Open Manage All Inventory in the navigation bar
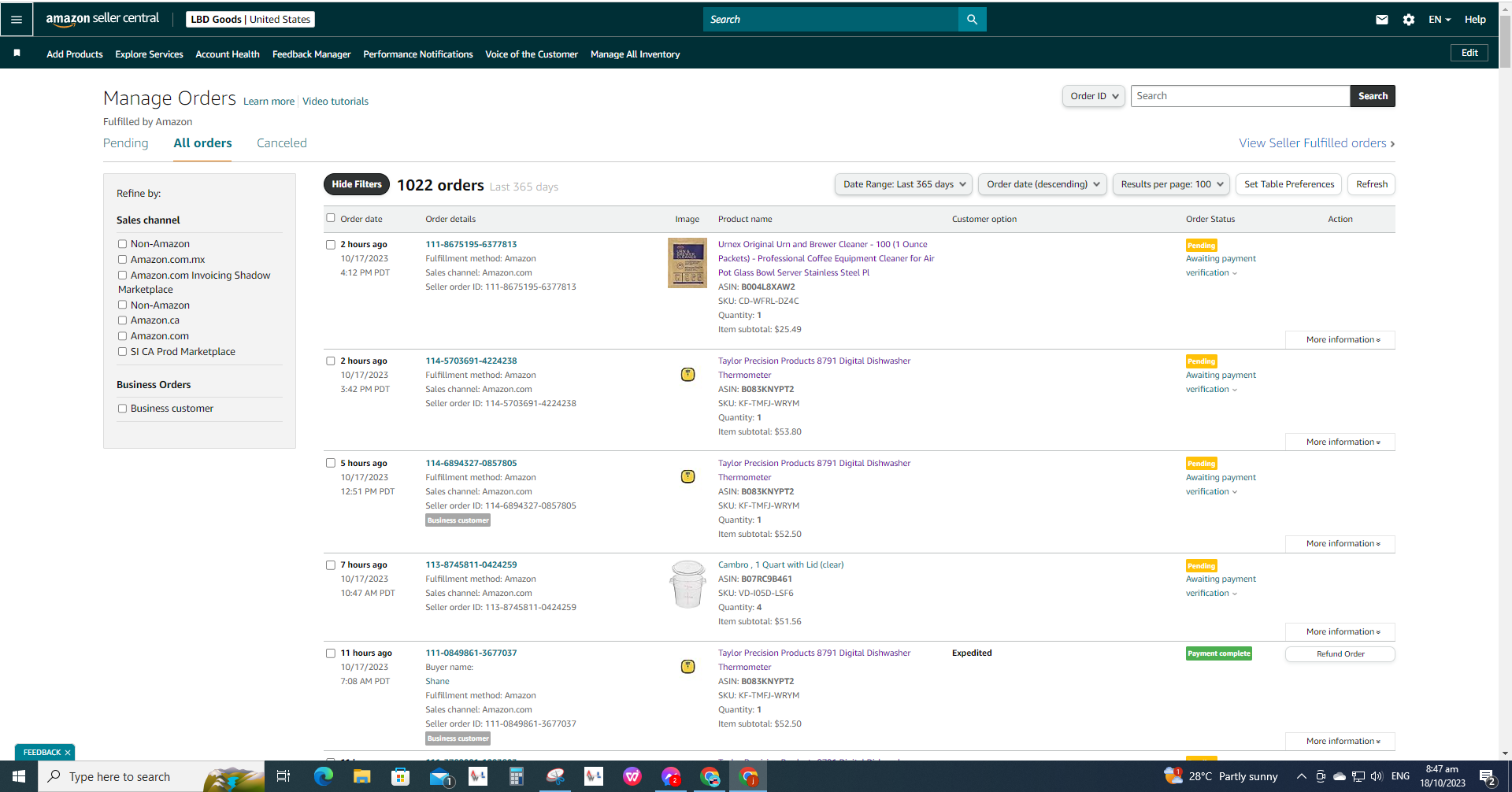Screen dimensions: 1512x792 tap(636, 54)
